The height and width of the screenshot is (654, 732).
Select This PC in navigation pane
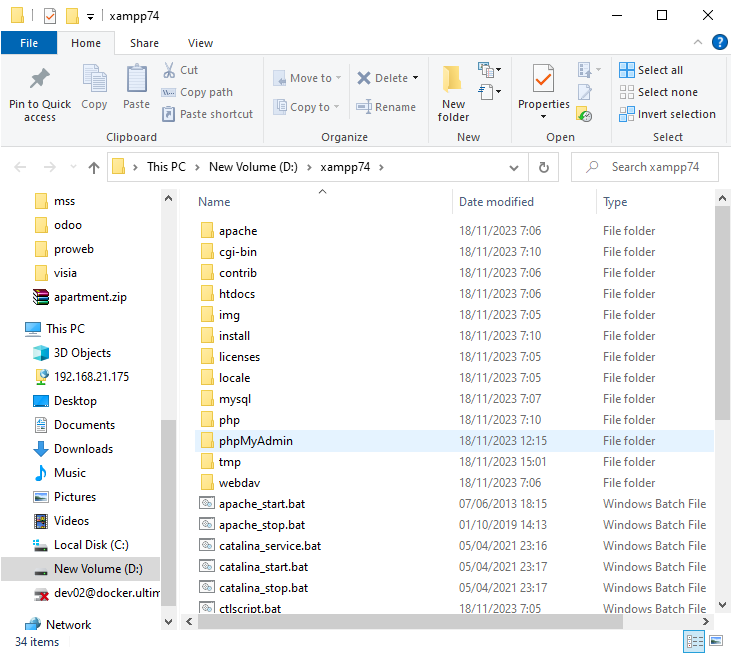[x=55, y=329]
